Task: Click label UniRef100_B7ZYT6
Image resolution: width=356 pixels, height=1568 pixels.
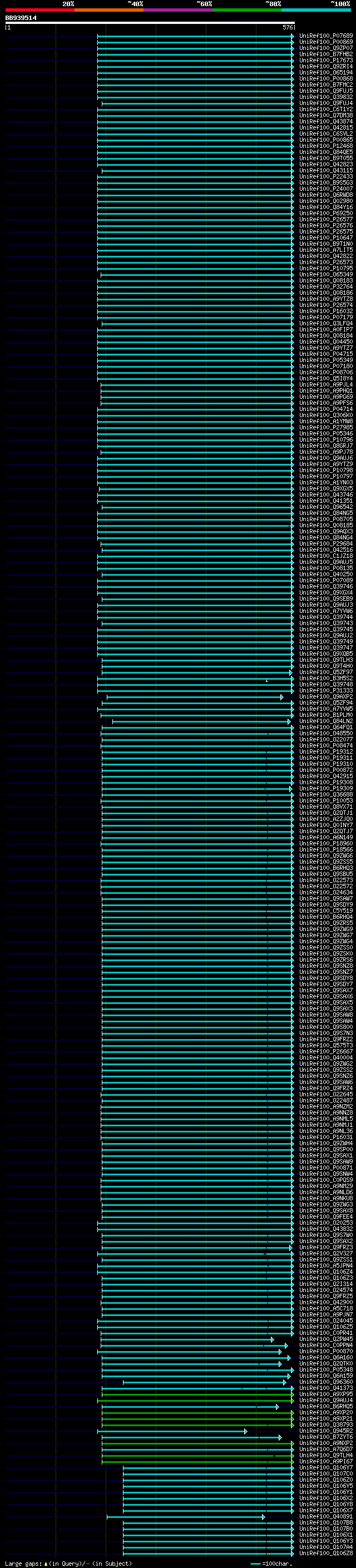Action: [x=326, y=1437]
